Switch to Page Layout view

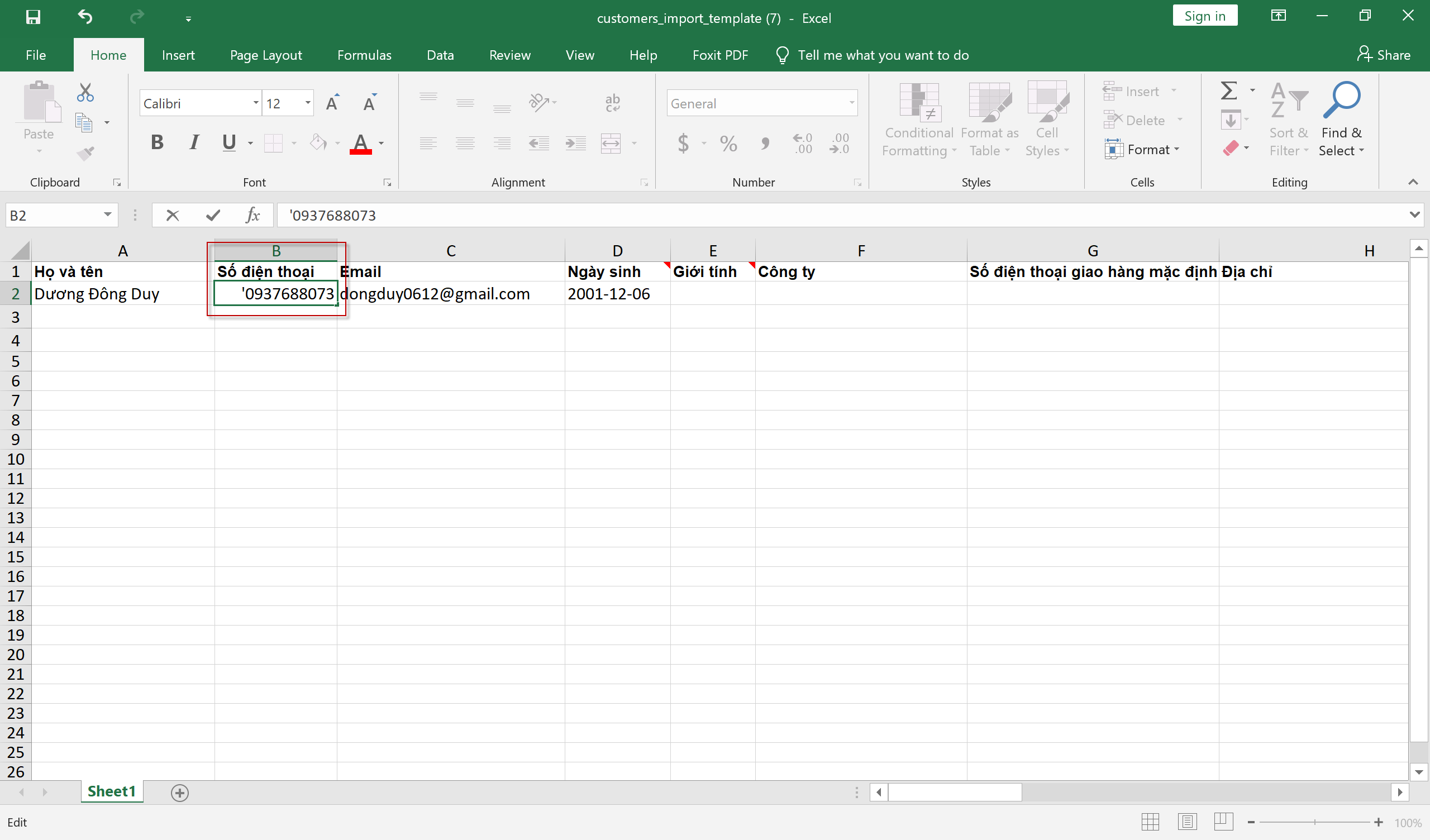[x=1186, y=821]
